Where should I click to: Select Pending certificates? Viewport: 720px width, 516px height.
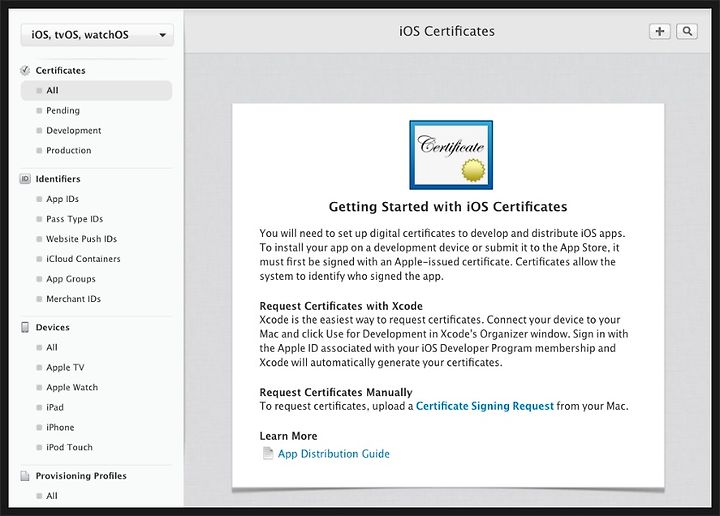(x=63, y=111)
